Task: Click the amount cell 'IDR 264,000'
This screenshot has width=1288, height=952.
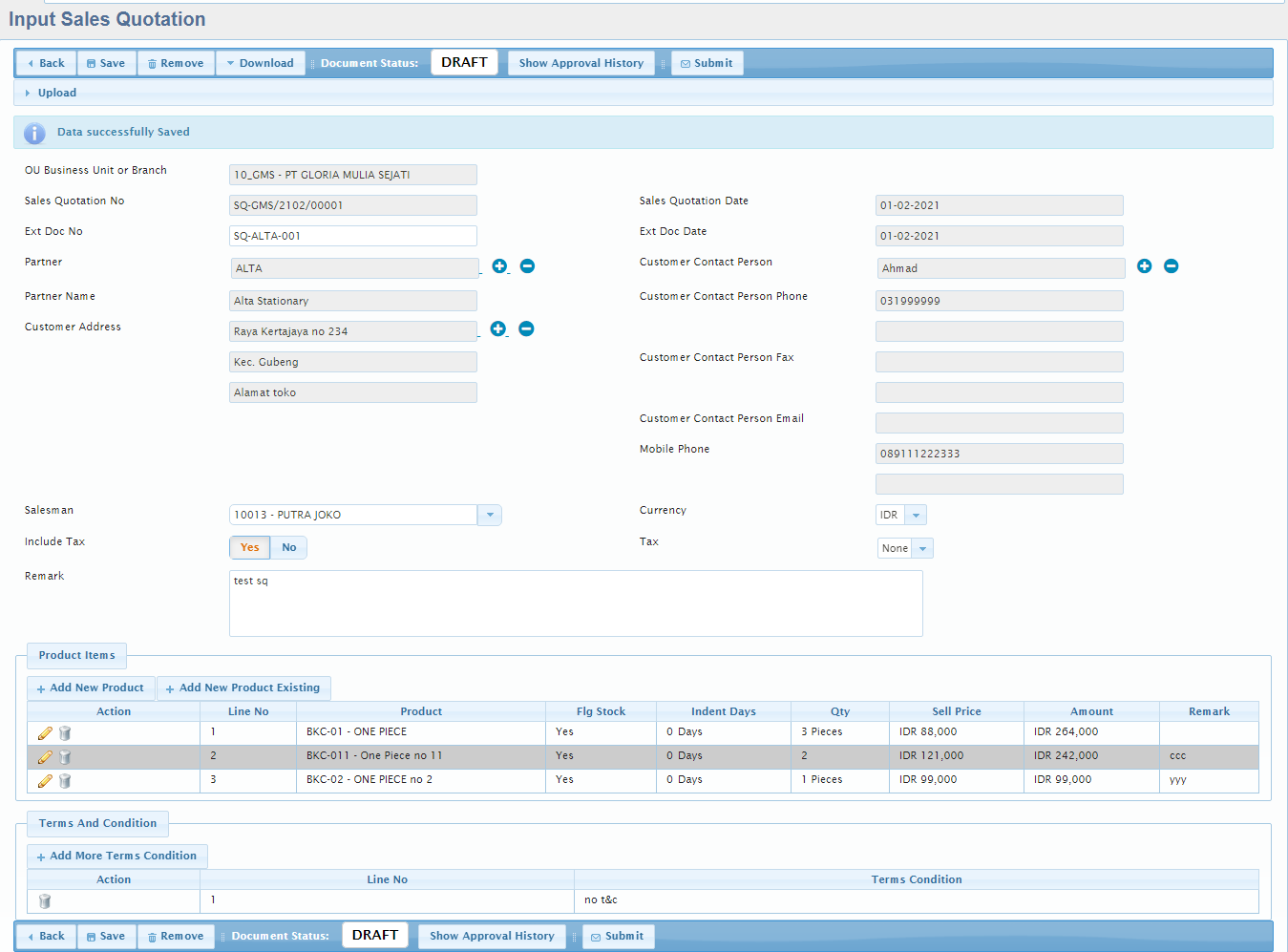Action: (1092, 732)
